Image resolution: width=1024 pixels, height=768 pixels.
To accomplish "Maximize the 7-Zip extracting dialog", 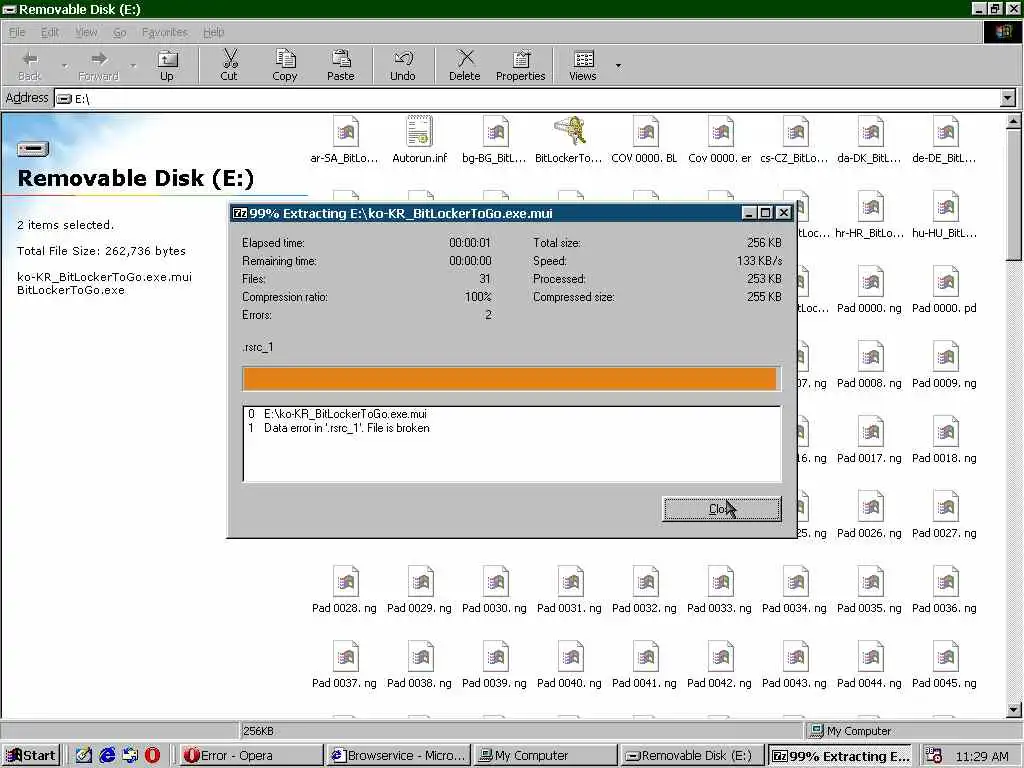I will pyautogui.click(x=765, y=213).
